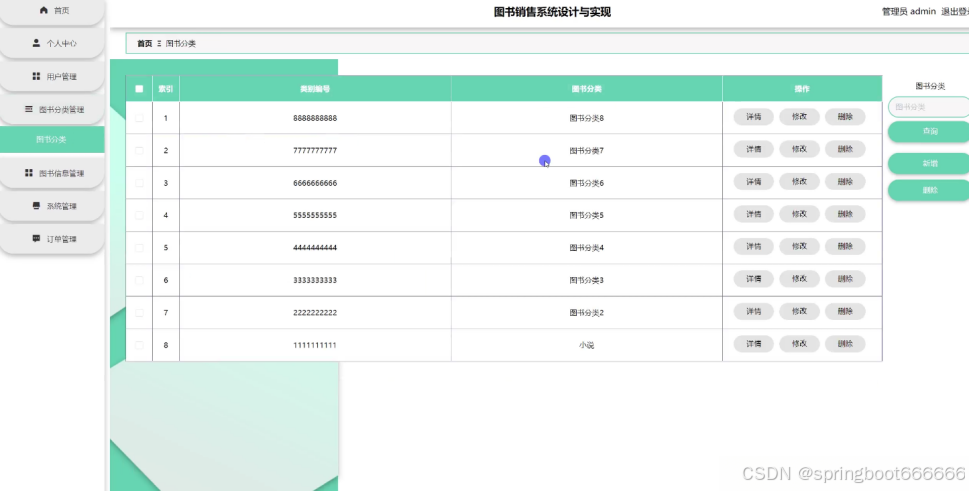Image resolution: width=969 pixels, height=491 pixels.
Task: Click 修改 for 图书分类3
Action: click(799, 279)
